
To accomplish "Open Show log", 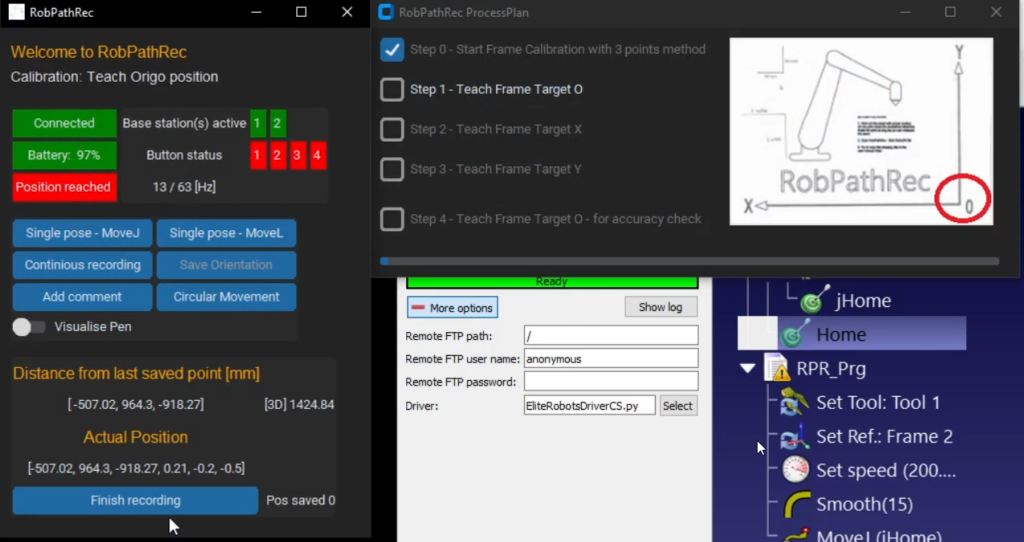I will coord(660,307).
